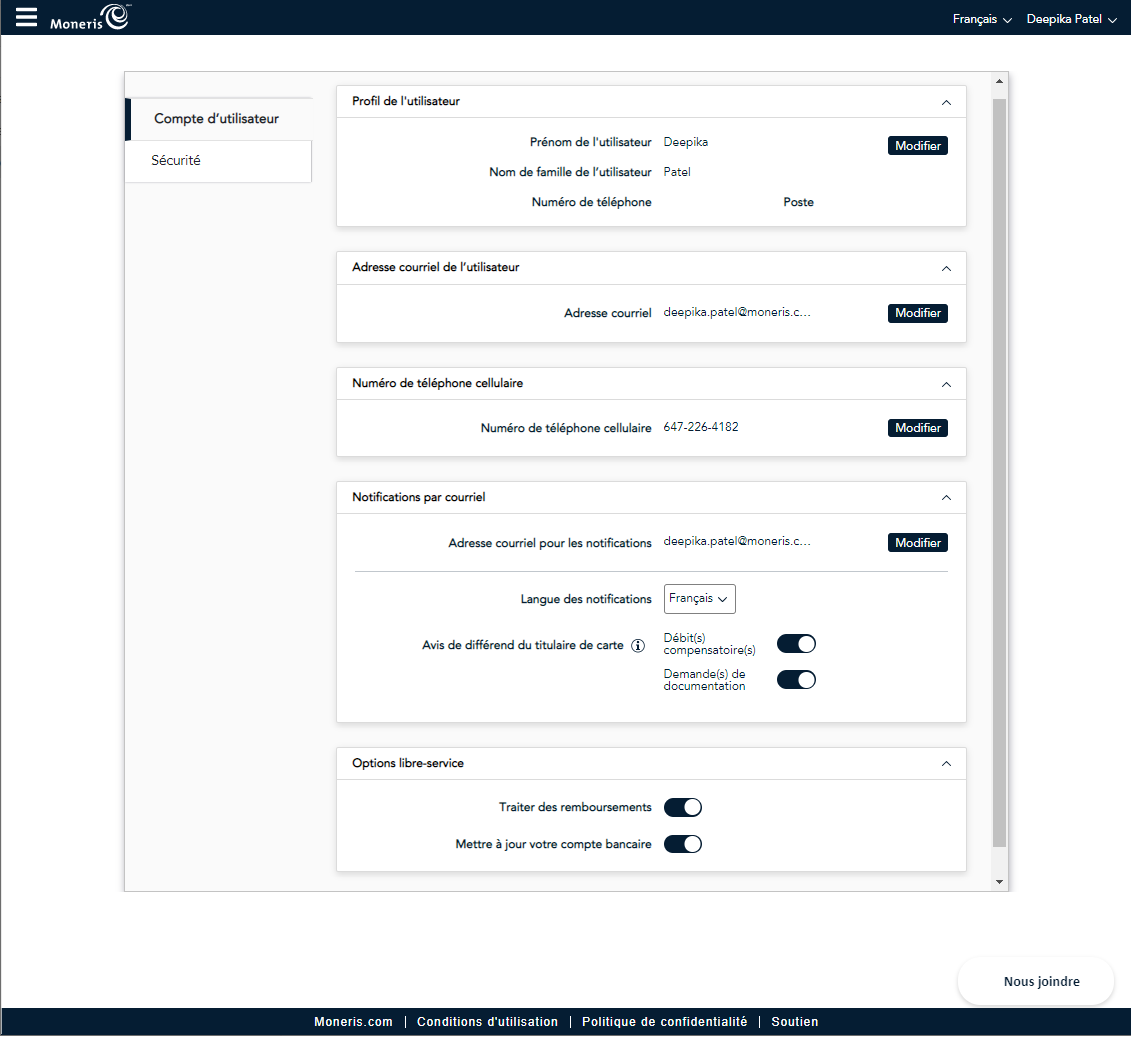Open the Français language menu in header
The height and width of the screenshot is (1037, 1131).
click(982, 19)
